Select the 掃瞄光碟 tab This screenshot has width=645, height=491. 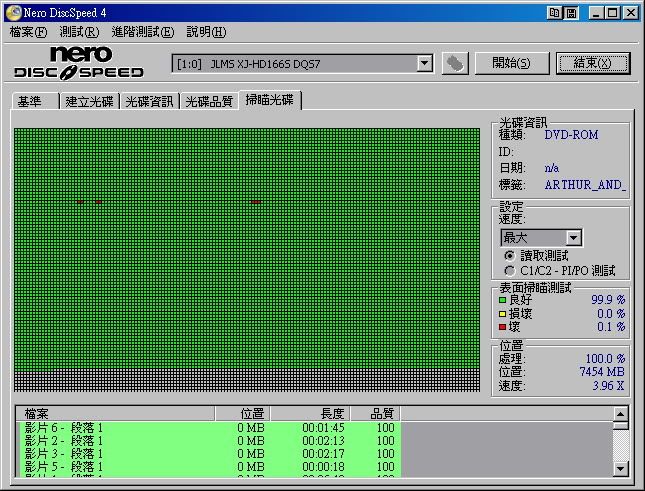click(270, 100)
